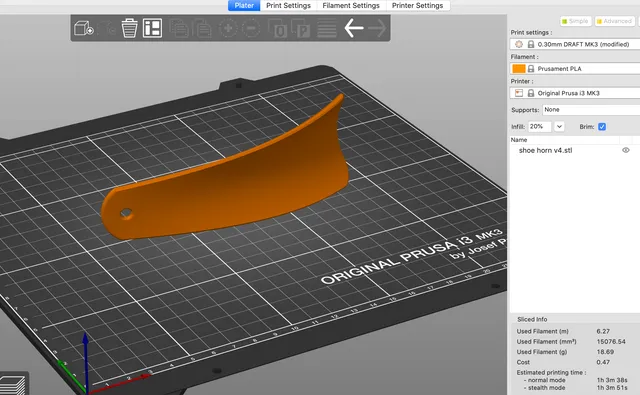Click the Arrange objects icon
The width and height of the screenshot is (640, 395).
[x=152, y=28]
